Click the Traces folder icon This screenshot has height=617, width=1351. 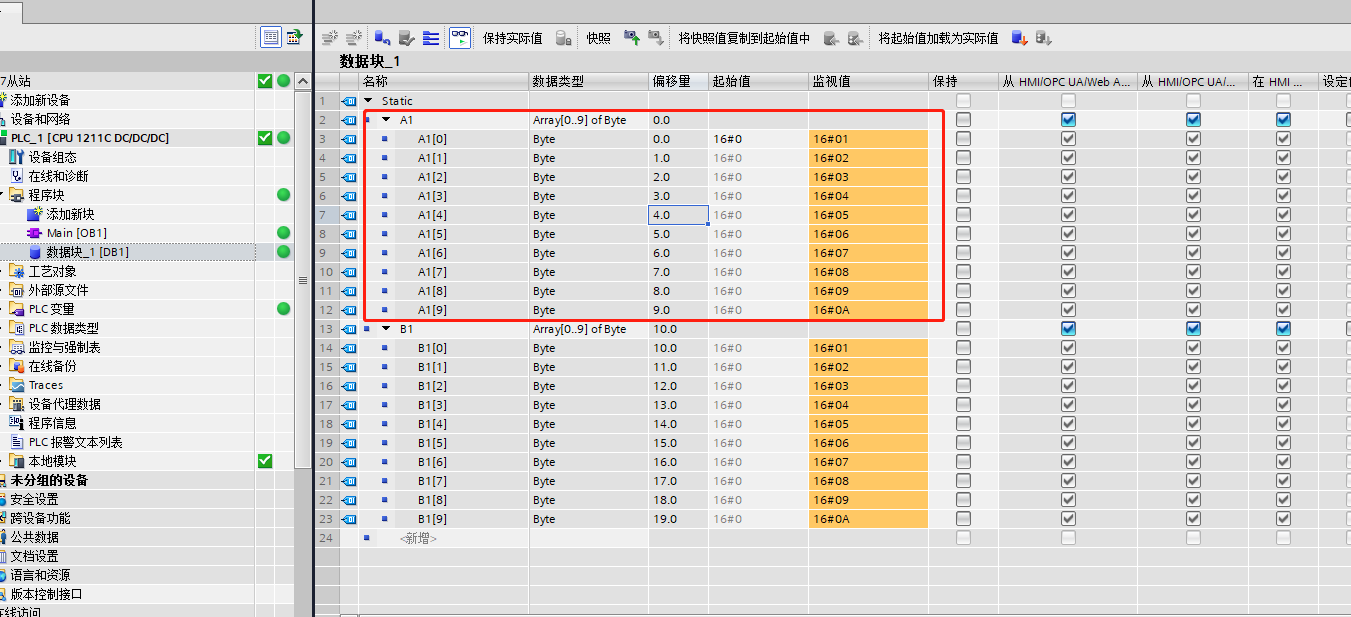point(17,385)
